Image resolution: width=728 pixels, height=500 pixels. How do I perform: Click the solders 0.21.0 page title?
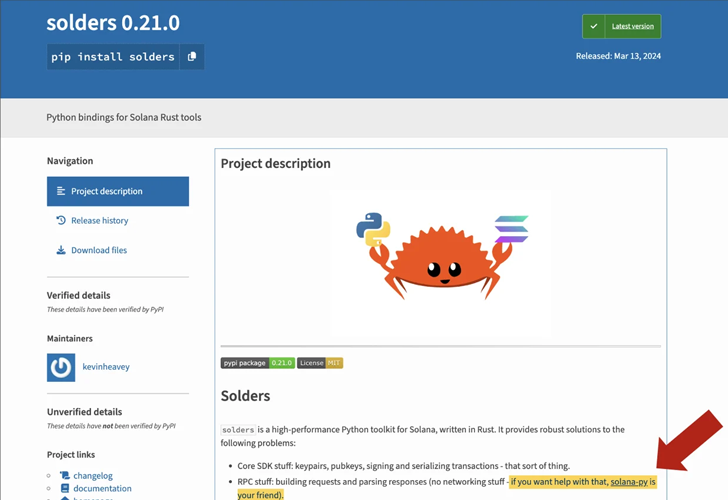[113, 22]
